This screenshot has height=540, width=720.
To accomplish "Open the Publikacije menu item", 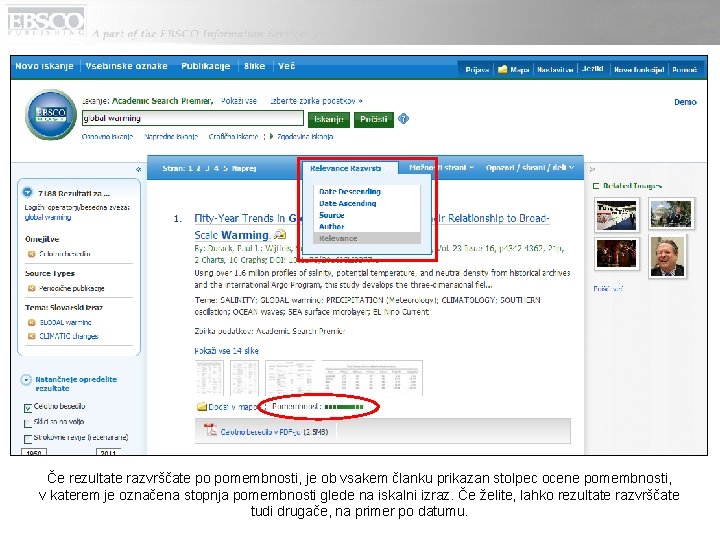I will [x=206, y=66].
